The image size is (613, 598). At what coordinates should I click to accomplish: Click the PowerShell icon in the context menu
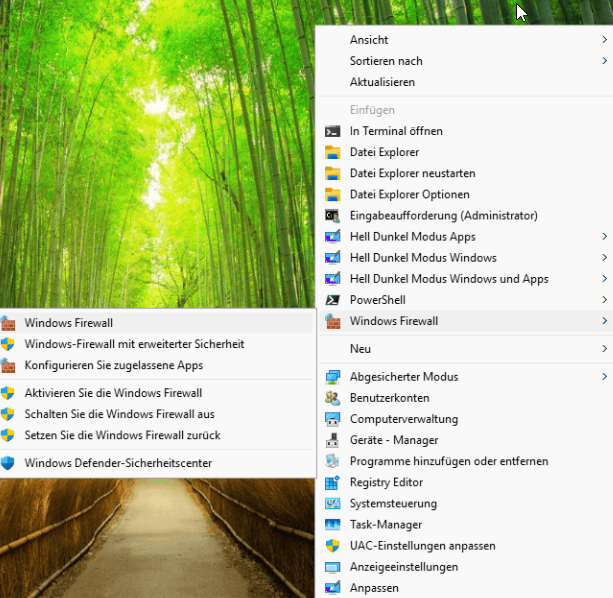pyautogui.click(x=333, y=300)
